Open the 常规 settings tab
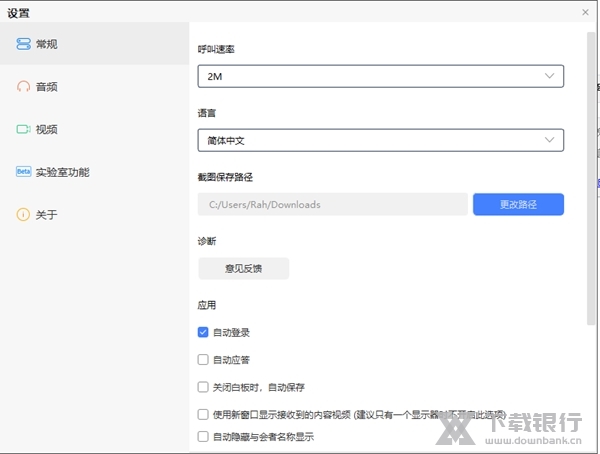 click(x=95, y=44)
